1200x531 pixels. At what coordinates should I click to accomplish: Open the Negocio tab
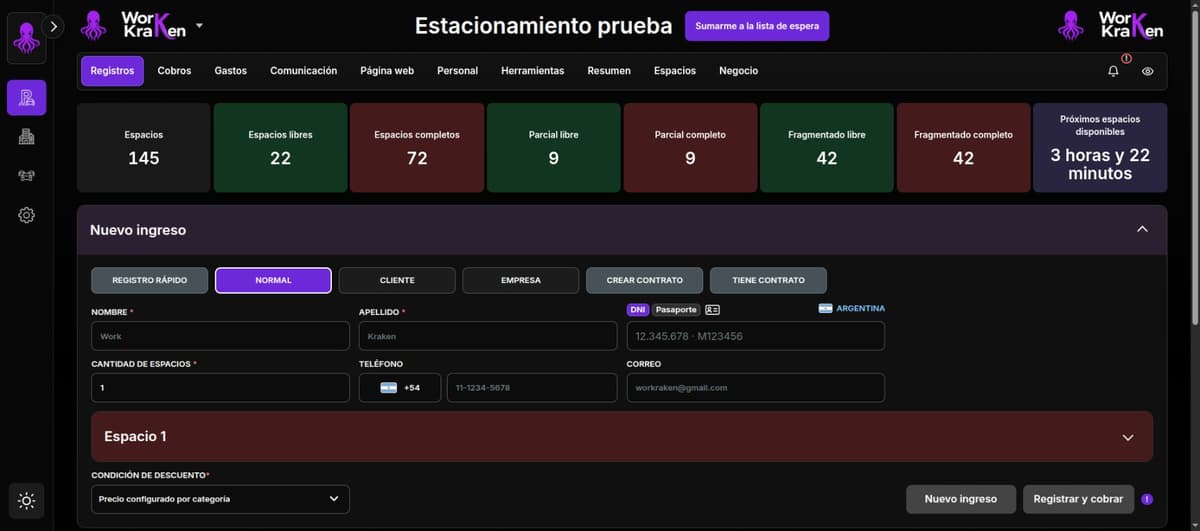coord(738,71)
